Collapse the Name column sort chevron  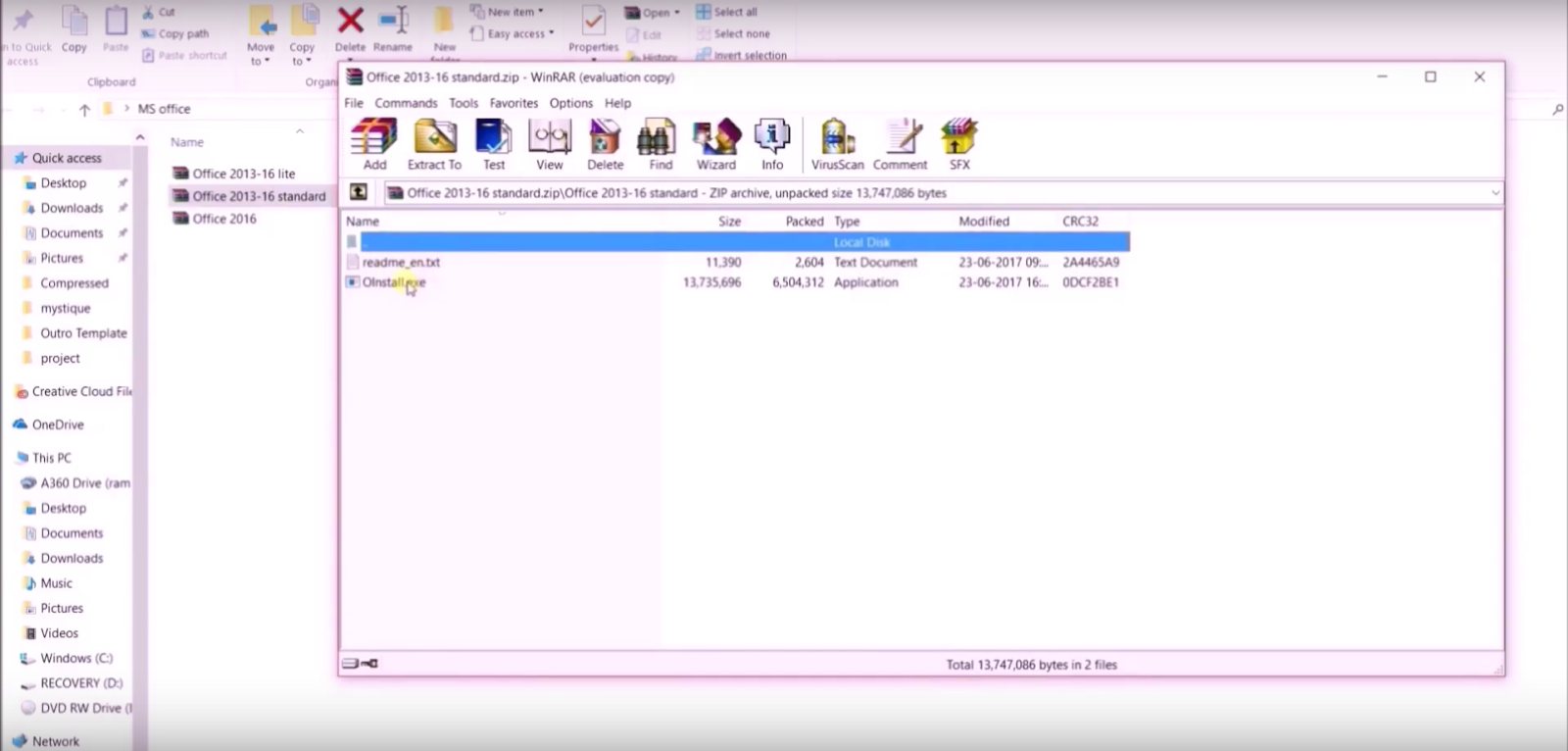300,131
